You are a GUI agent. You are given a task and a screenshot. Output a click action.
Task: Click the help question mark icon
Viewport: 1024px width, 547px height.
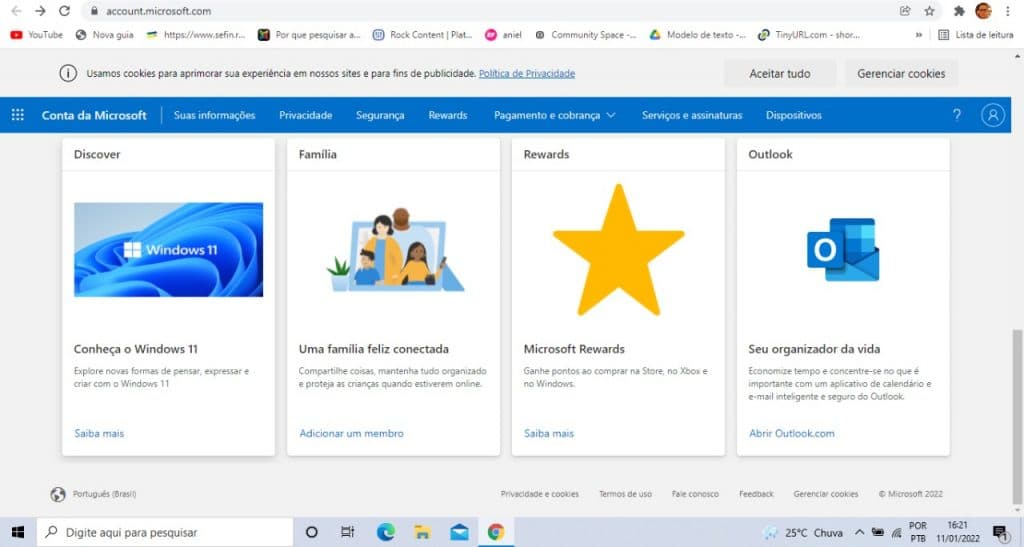[957, 115]
